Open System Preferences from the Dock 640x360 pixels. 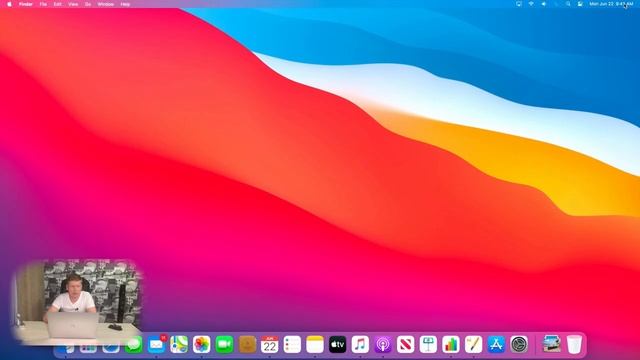(519, 344)
